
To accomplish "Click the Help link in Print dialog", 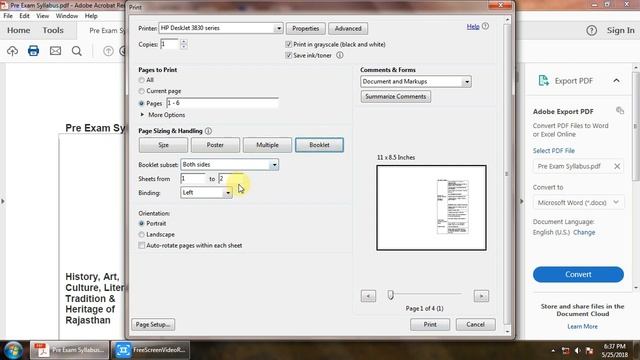I will point(473,27).
